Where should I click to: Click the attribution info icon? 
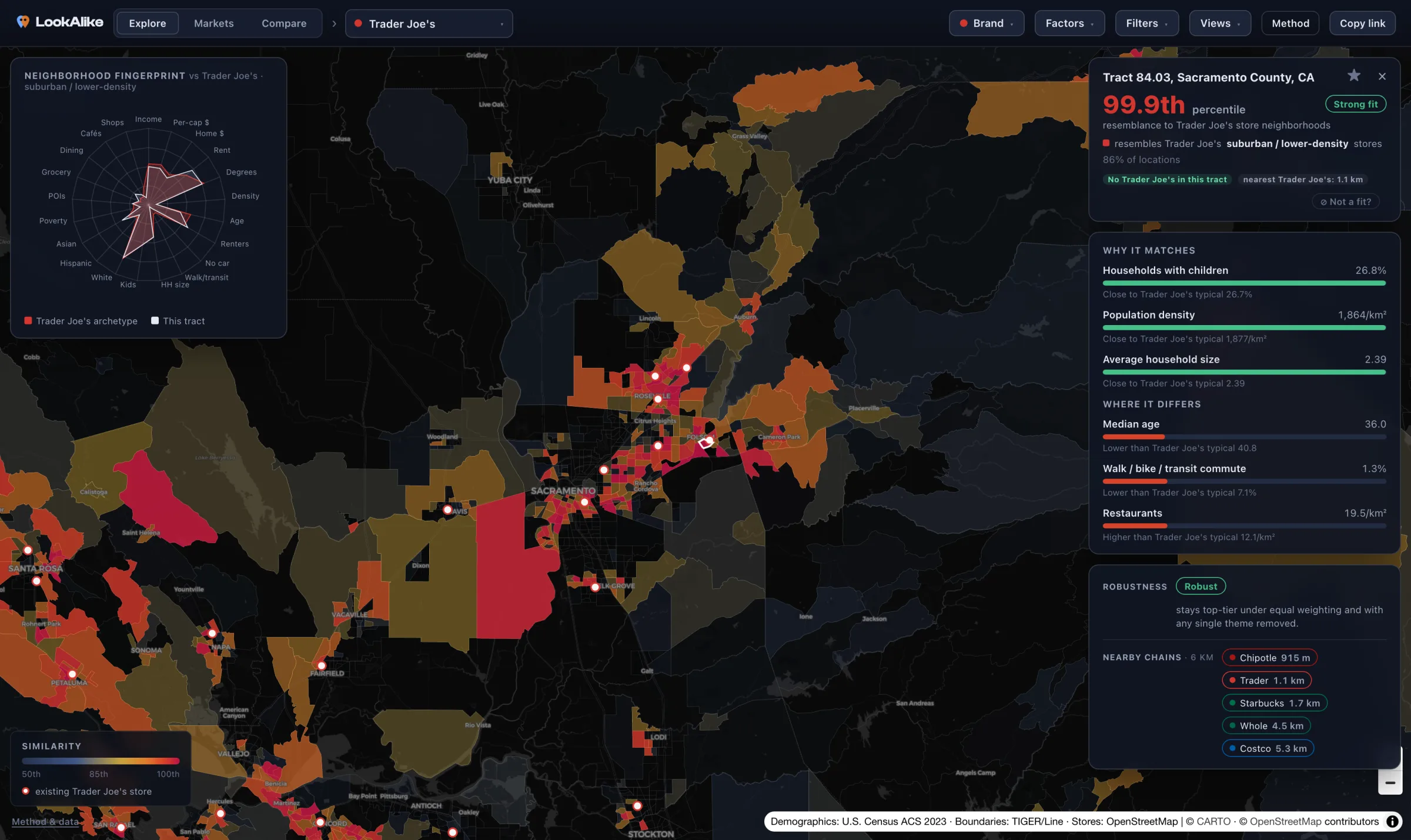1392,821
